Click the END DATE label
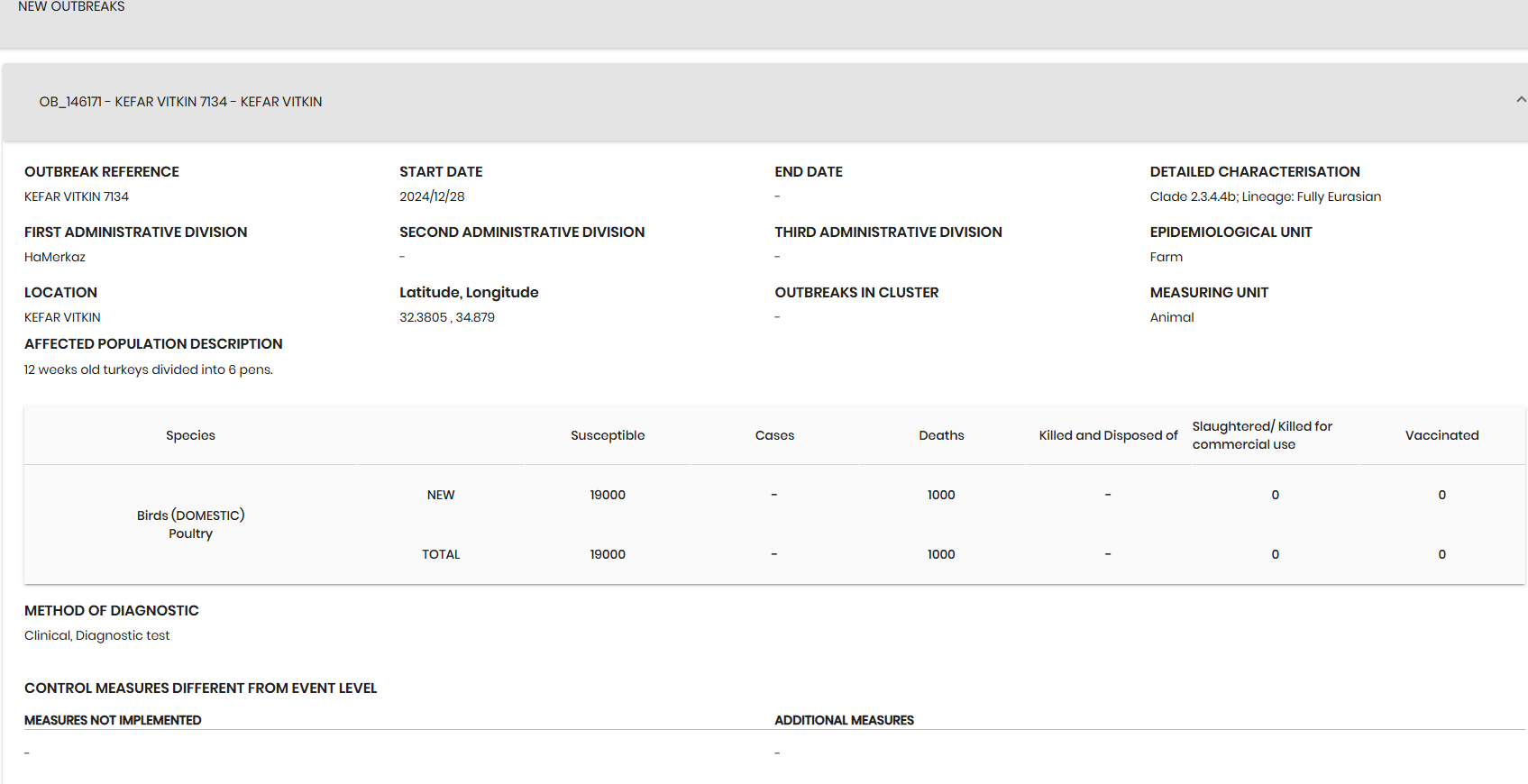The width and height of the screenshot is (1528, 784). 809,171
